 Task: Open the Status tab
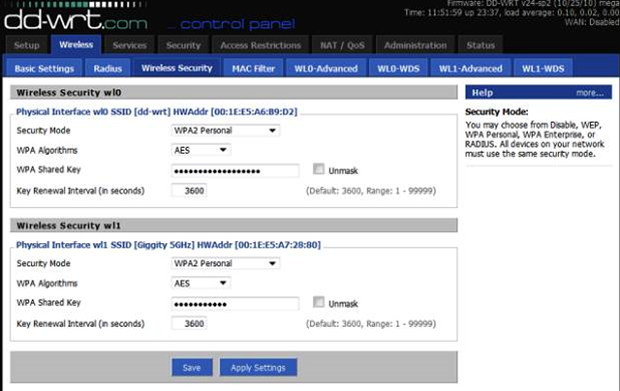480,45
